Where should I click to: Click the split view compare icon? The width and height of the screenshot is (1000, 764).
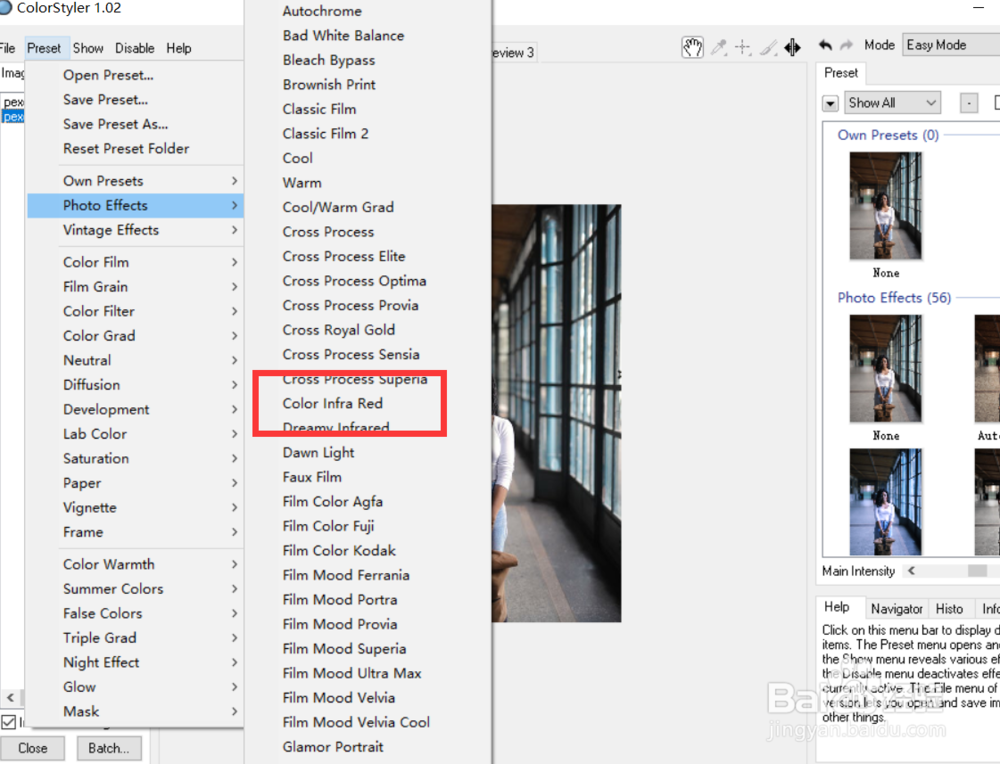pyautogui.click(x=793, y=47)
